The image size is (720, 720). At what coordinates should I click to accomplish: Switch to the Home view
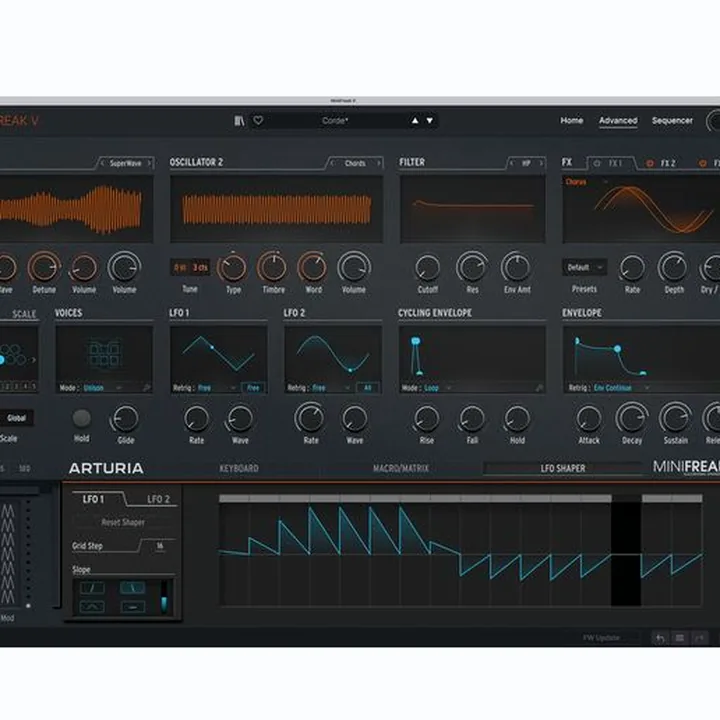coord(572,120)
